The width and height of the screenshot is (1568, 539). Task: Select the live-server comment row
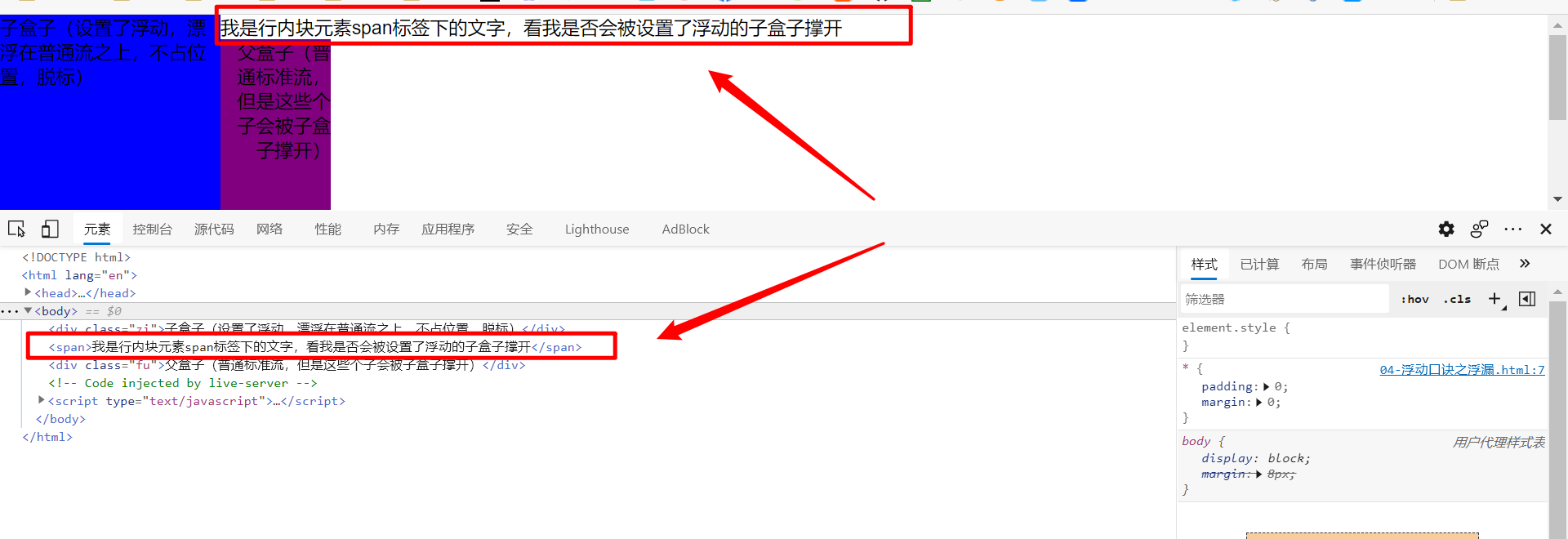182,383
